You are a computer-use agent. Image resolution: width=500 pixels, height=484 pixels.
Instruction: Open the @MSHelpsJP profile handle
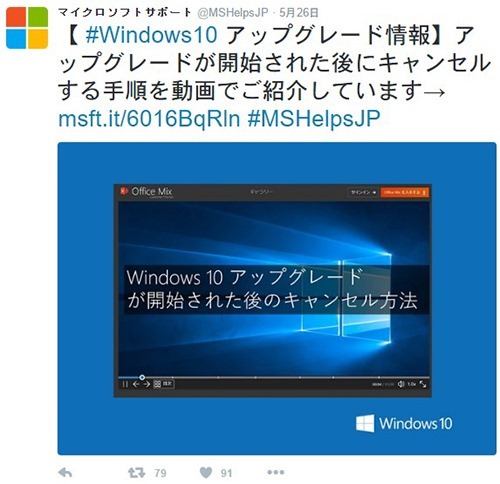coord(233,13)
